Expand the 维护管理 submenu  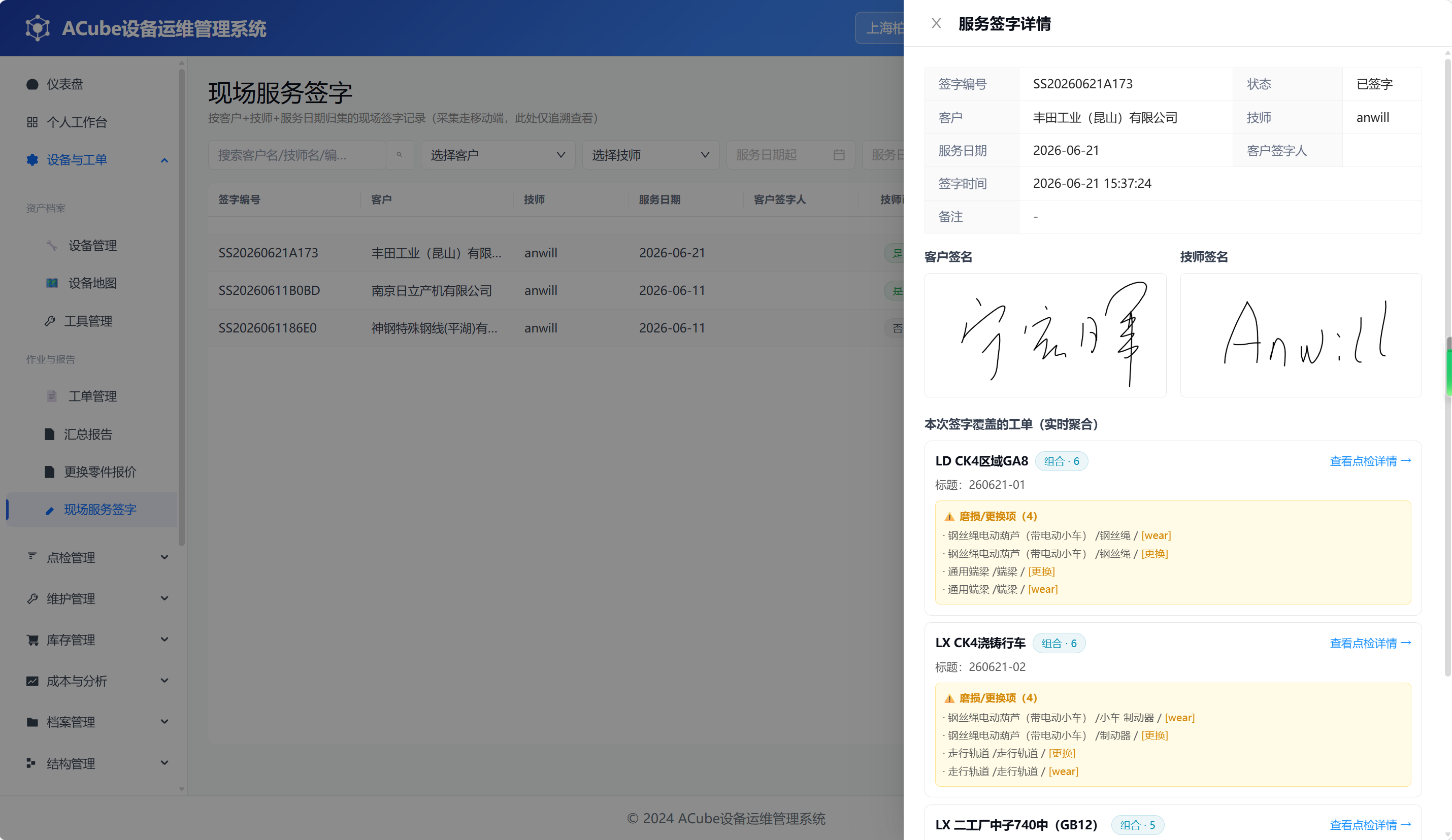[164, 598]
